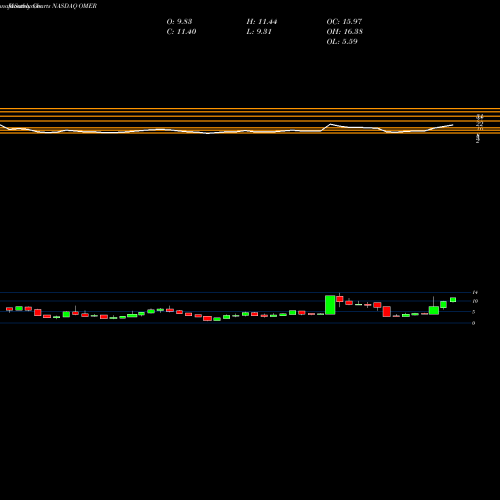Click the price axis label "5"
The image size is (500, 500).
[x=473, y=312]
